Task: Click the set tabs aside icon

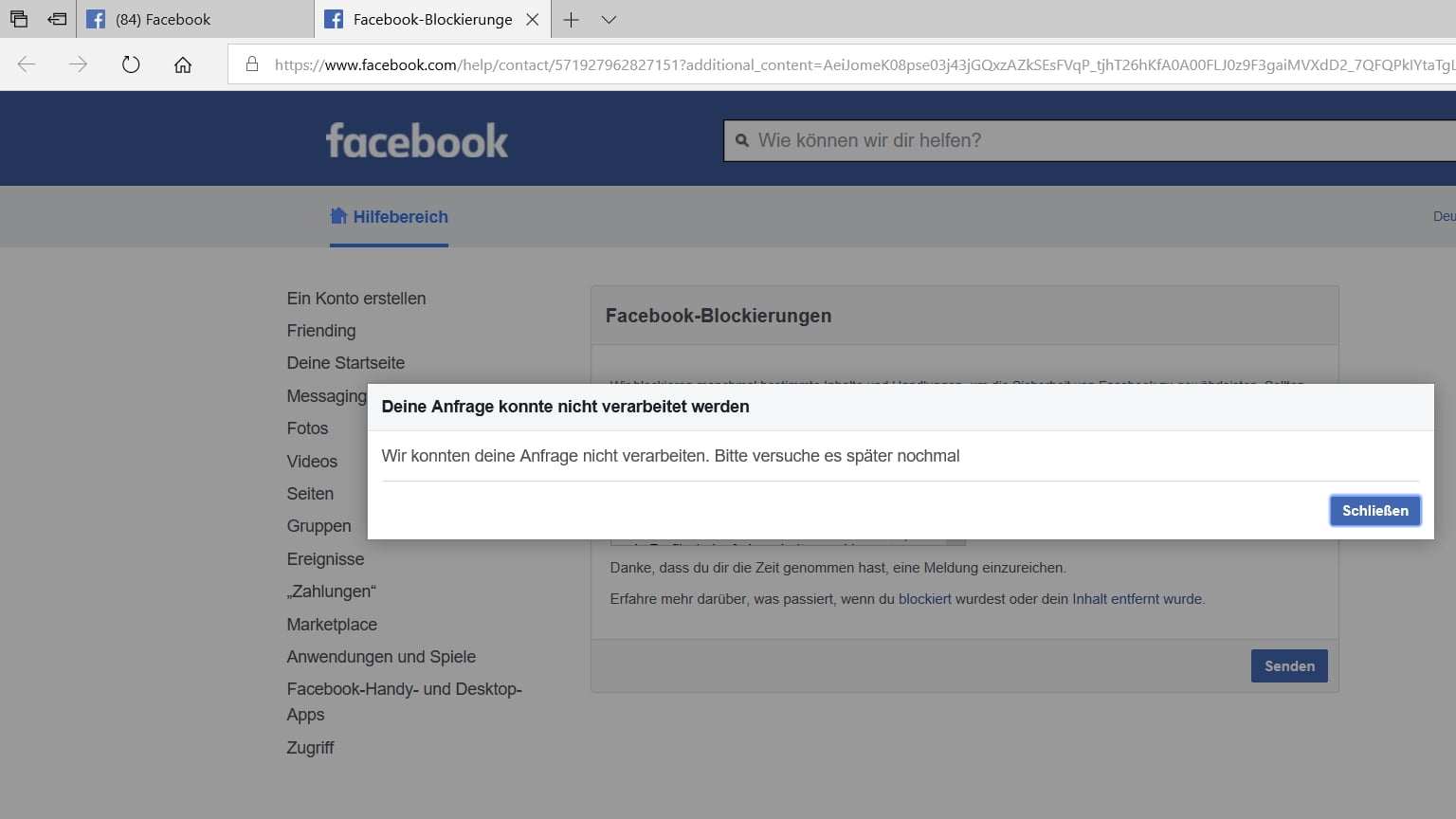Action: click(57, 19)
